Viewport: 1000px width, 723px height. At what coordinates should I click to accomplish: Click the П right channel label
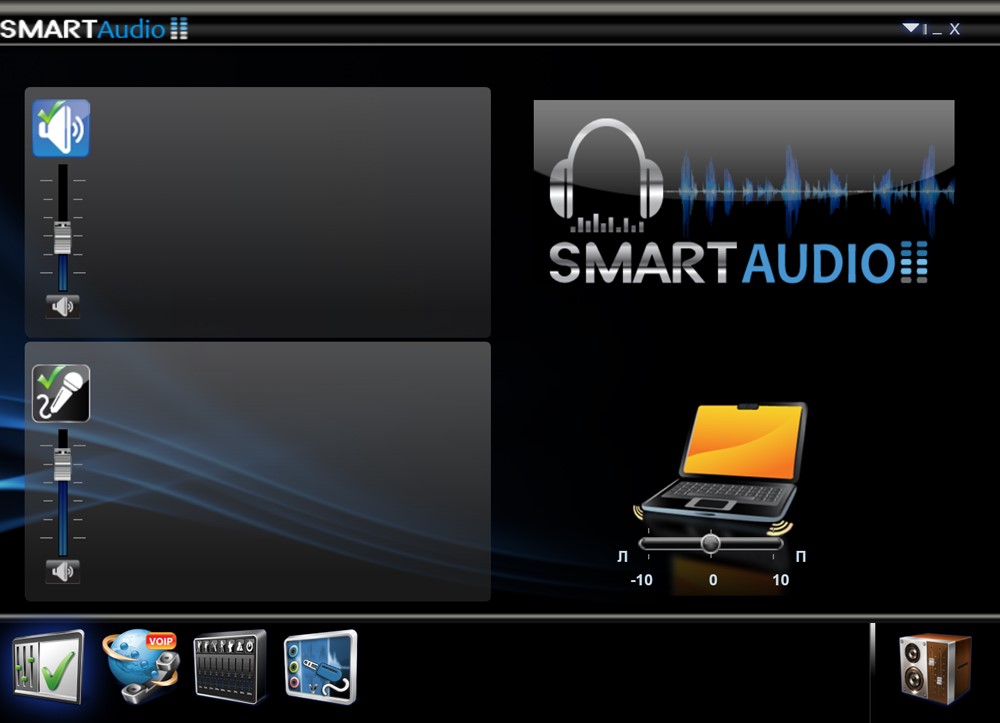(801, 557)
